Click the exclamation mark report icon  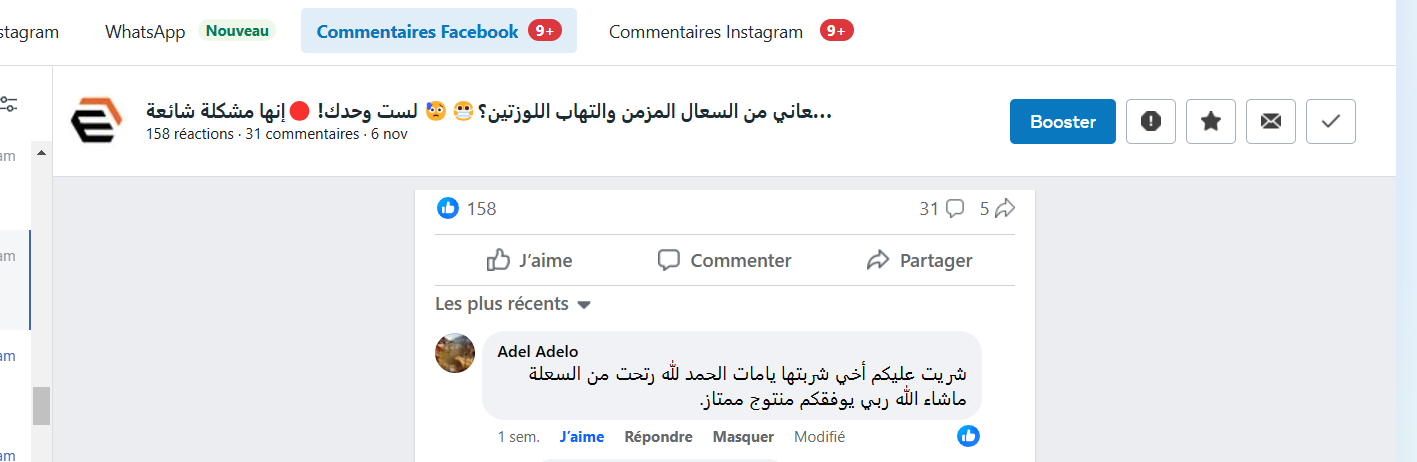(1151, 122)
